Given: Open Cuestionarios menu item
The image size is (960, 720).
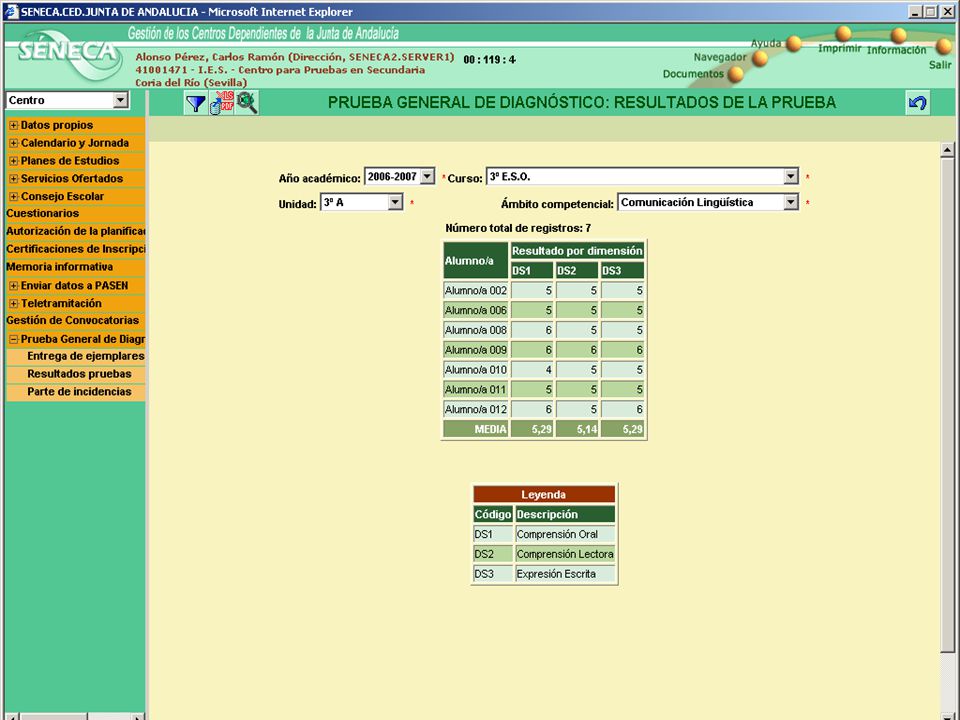Looking at the screenshot, I should pyautogui.click(x=42, y=213).
